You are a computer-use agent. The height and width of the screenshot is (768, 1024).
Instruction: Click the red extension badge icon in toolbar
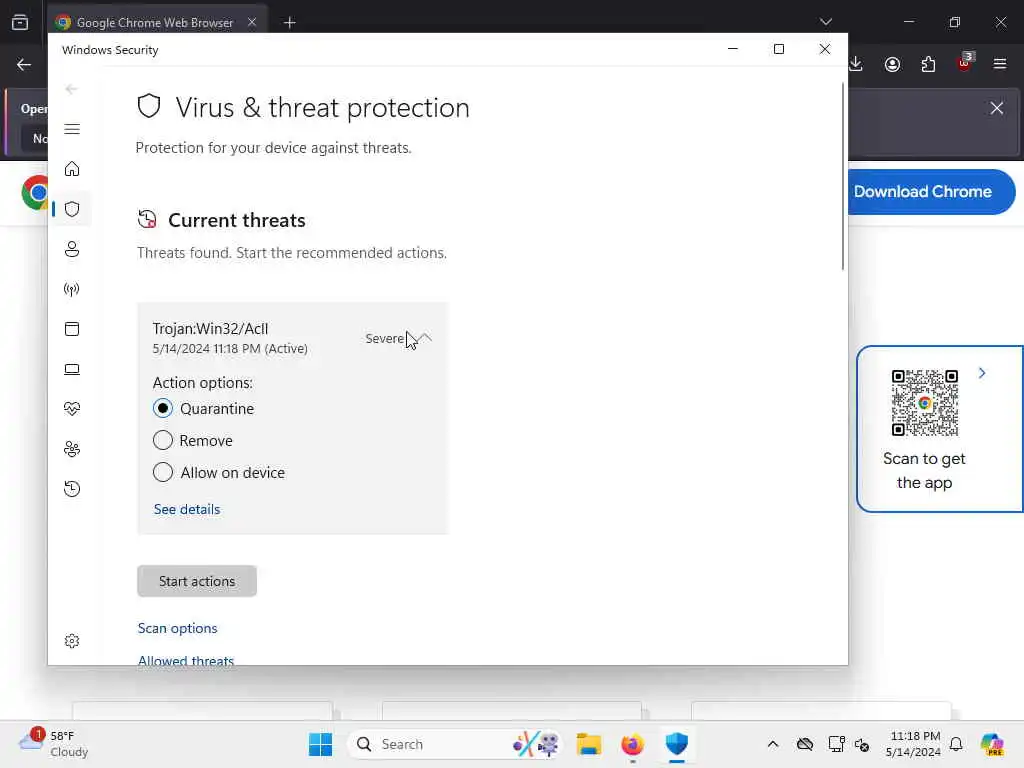pyautogui.click(x=965, y=63)
